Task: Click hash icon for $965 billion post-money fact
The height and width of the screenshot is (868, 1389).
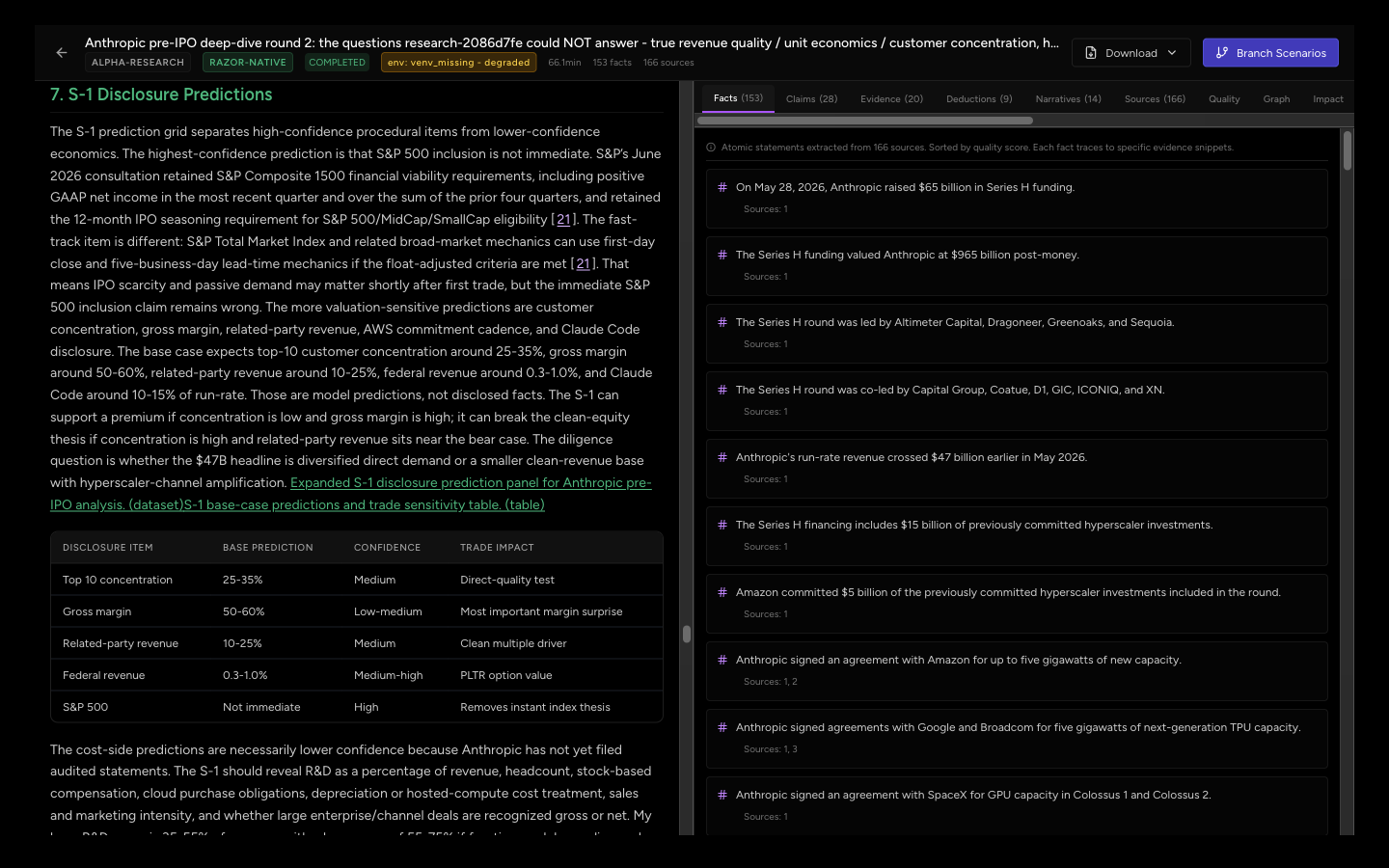Action: [x=722, y=255]
